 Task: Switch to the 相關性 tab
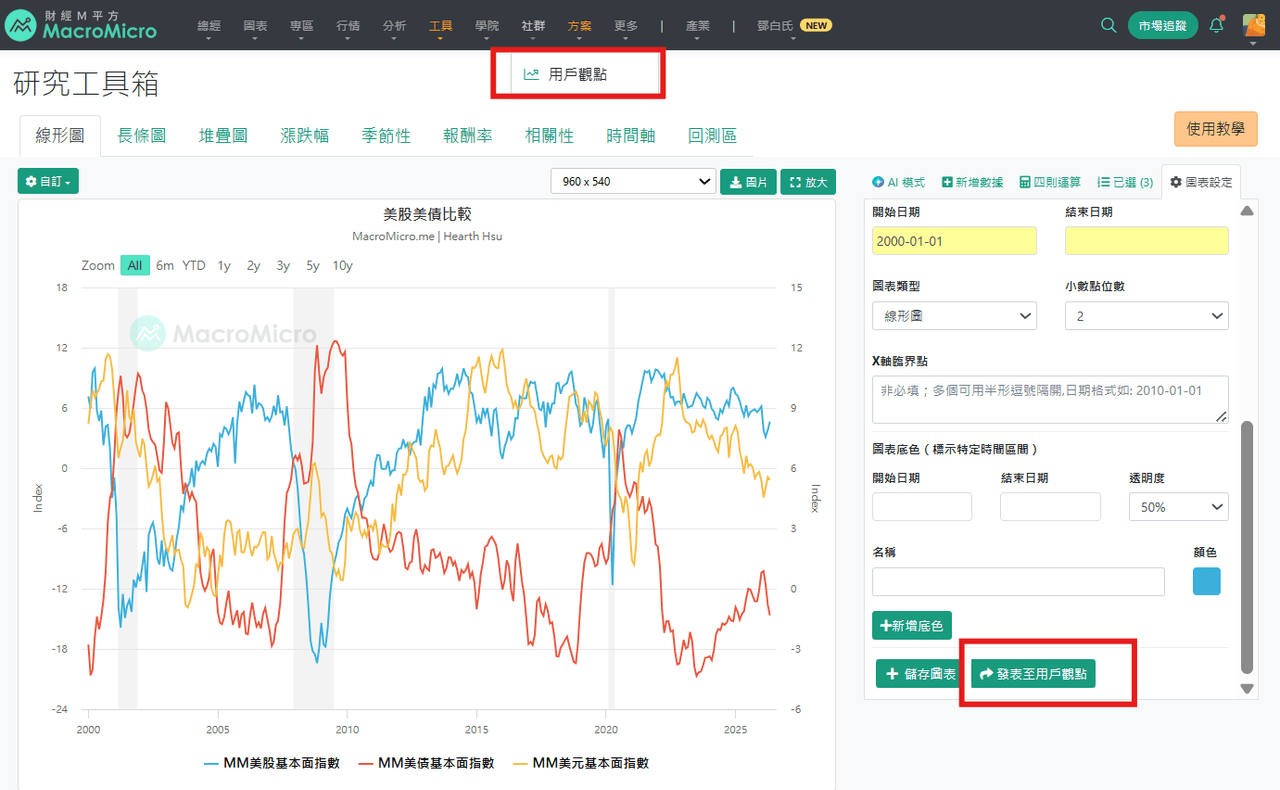(550, 135)
